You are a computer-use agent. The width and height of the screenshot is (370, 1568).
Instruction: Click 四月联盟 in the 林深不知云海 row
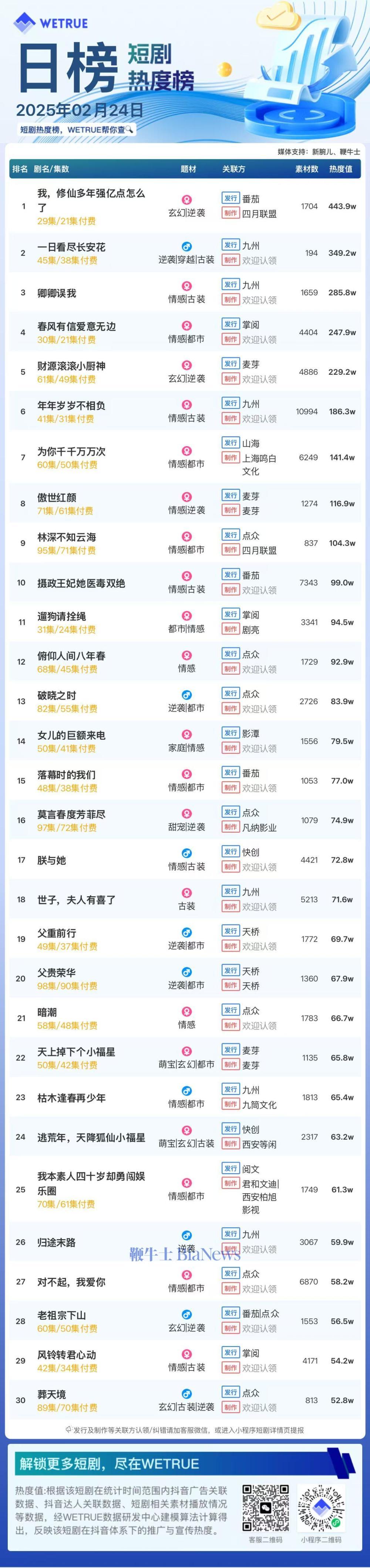point(259,550)
